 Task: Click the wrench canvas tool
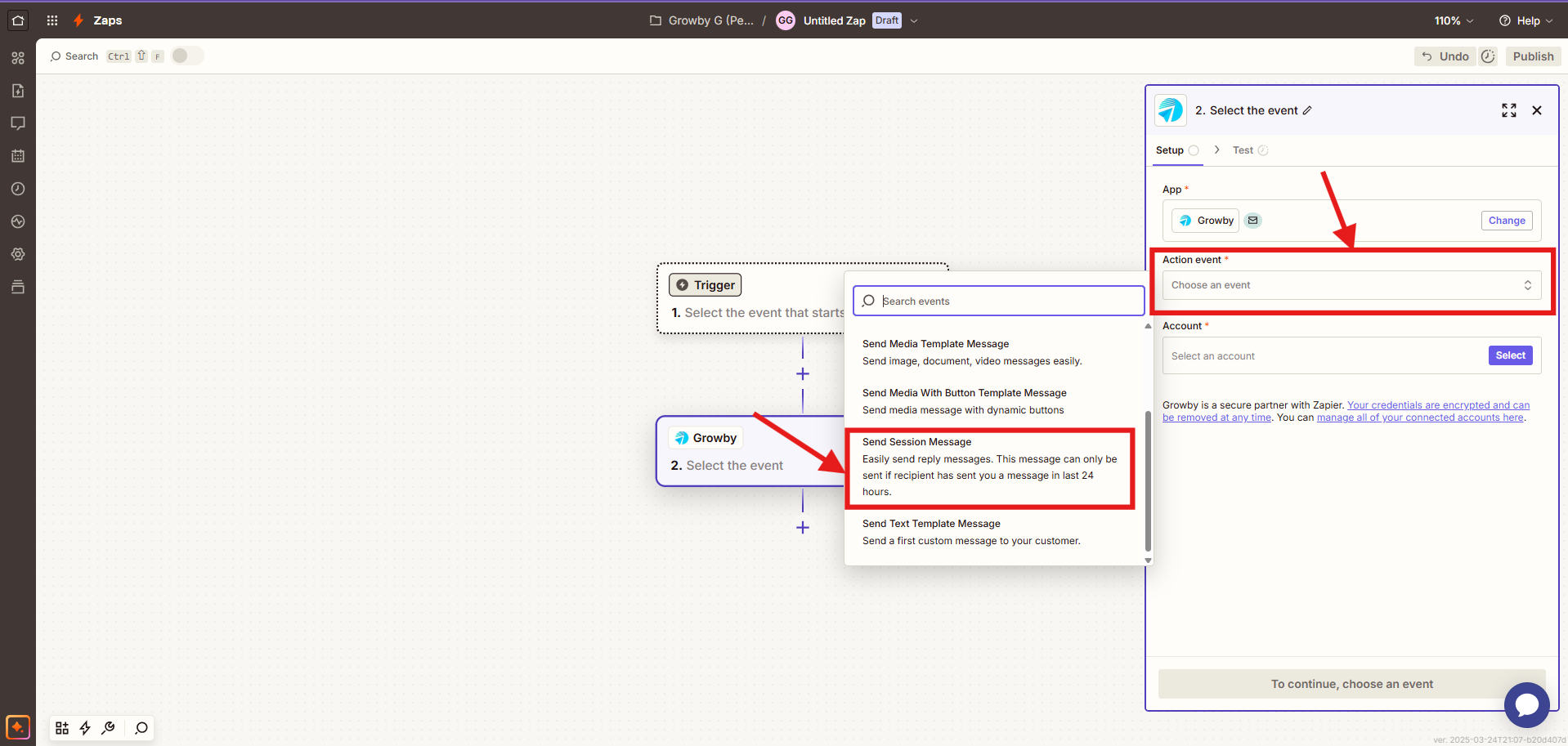click(108, 728)
